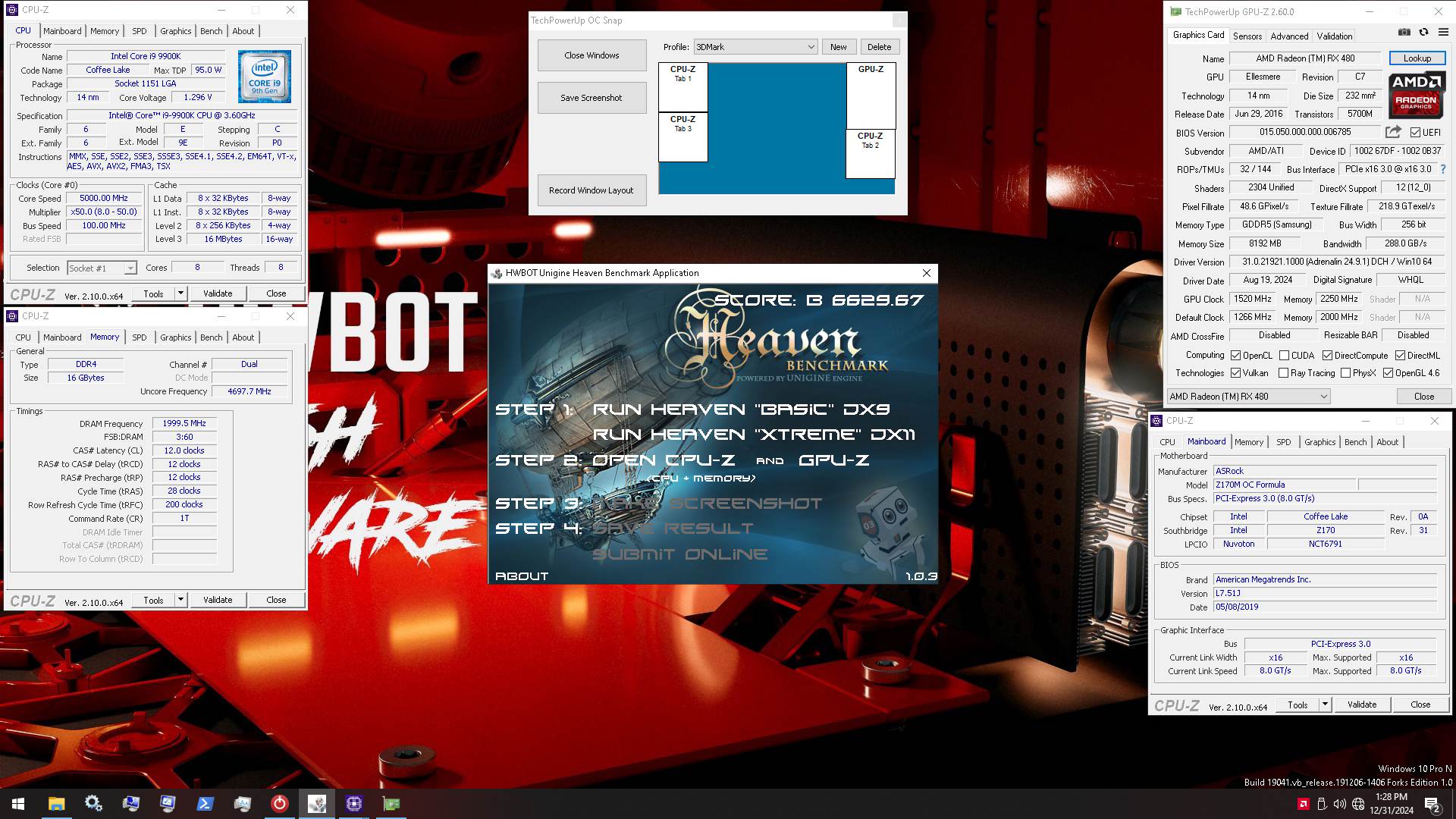Toggle the DirectCompute checkbox
This screenshot has width=1456, height=819.
tap(1327, 355)
